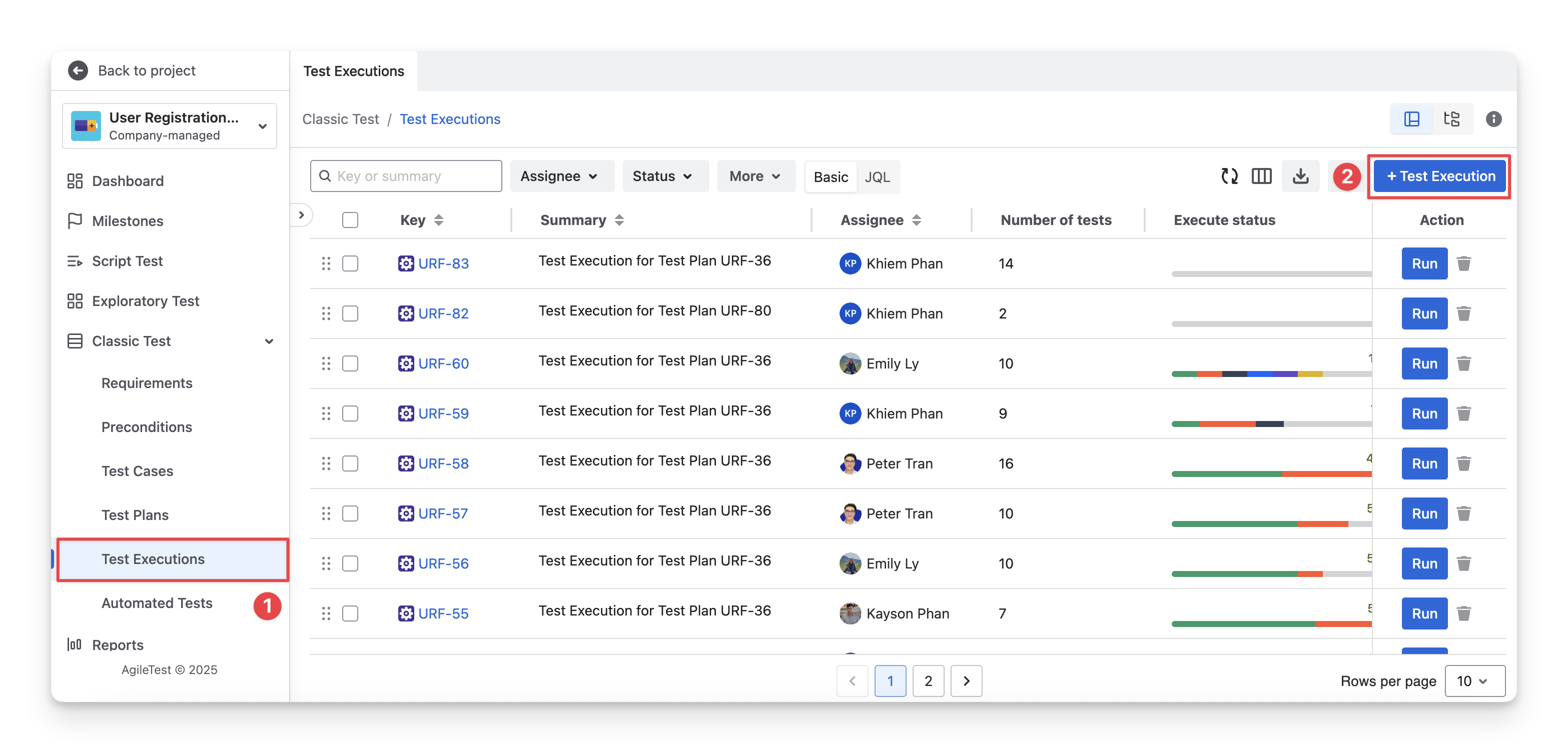
Task: Select the panel list view icon
Action: tap(1411, 119)
